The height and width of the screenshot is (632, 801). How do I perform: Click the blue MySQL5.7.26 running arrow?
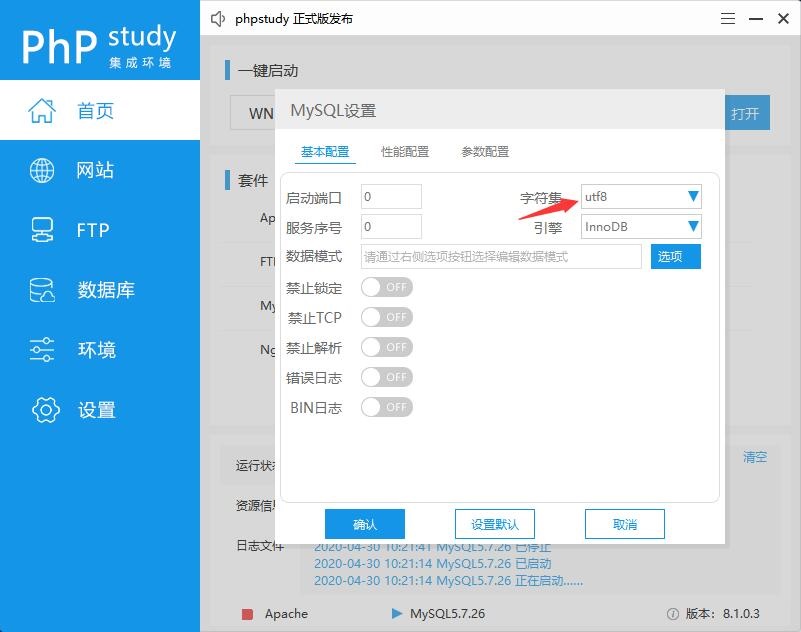coord(396,613)
